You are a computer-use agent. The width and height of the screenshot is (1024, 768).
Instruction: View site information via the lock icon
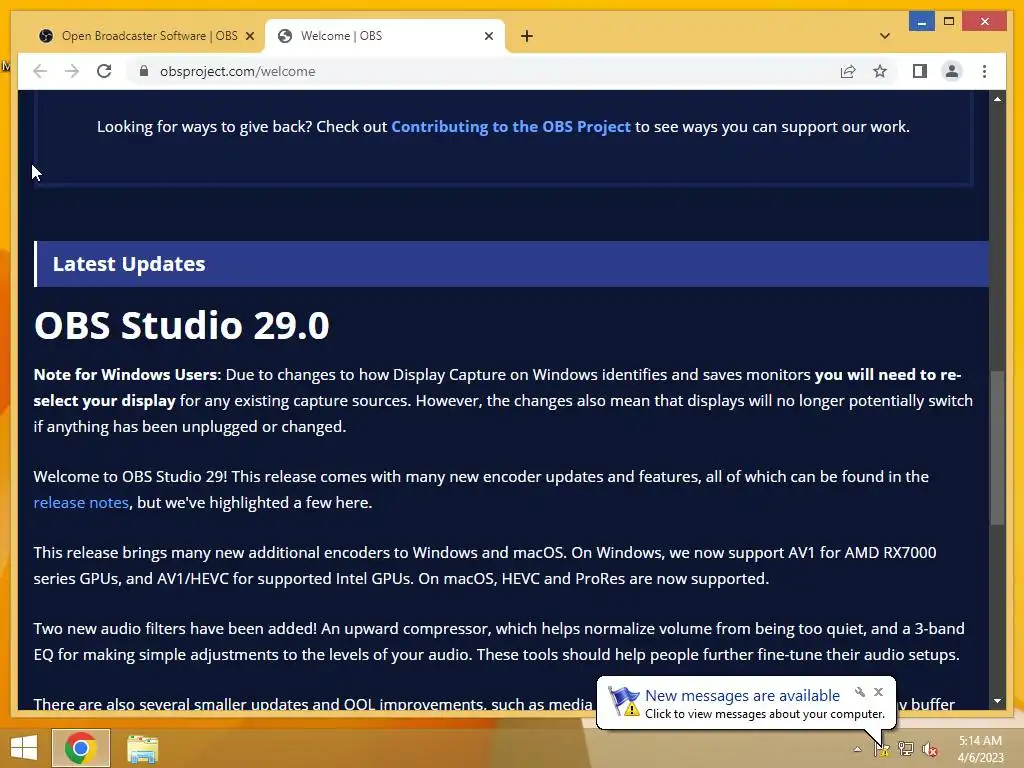point(144,71)
